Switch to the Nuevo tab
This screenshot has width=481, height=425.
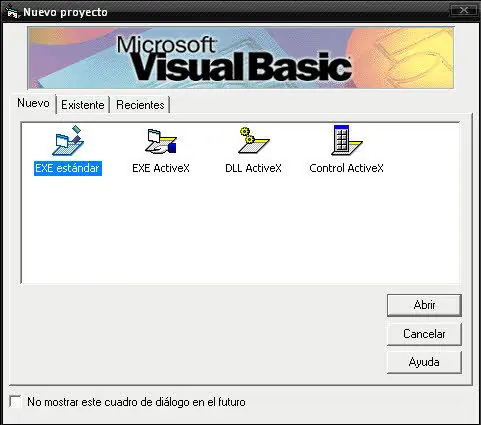[x=33, y=103]
